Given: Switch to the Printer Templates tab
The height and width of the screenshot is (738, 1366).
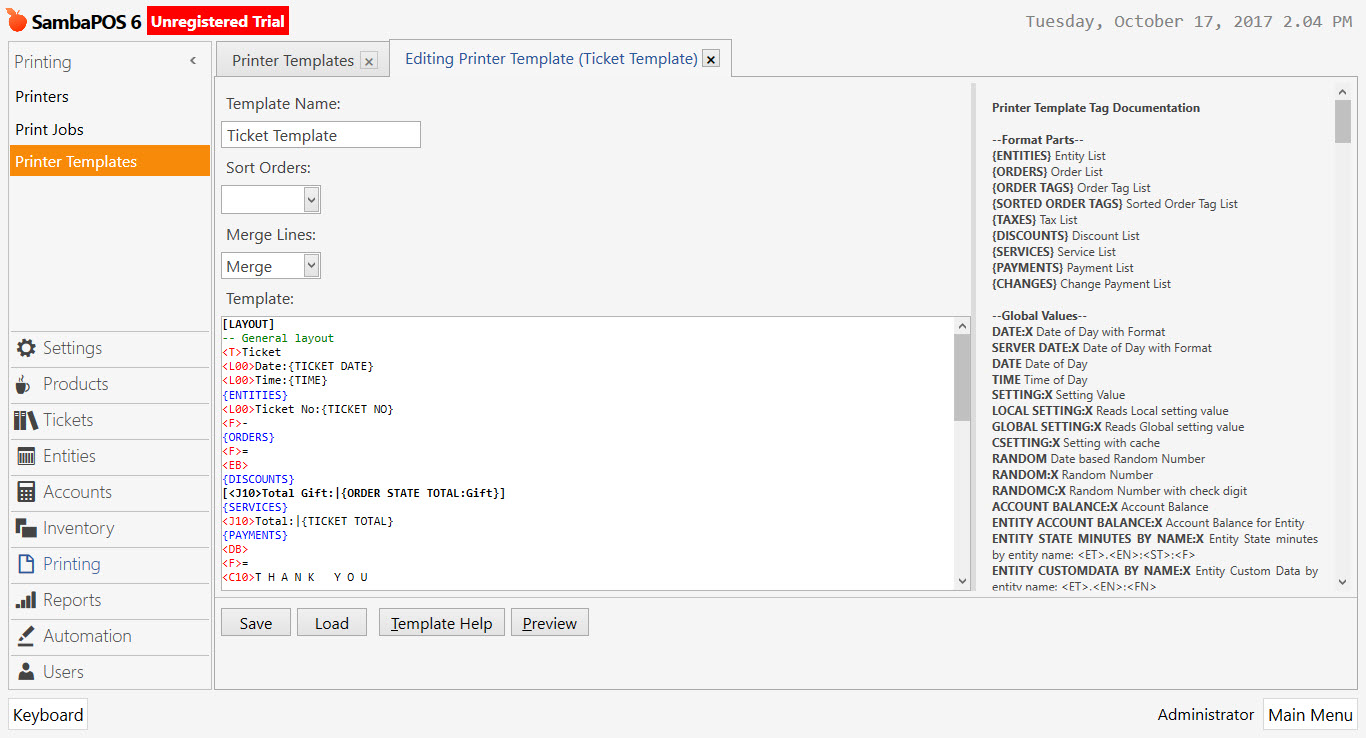Looking at the screenshot, I should coord(294,59).
